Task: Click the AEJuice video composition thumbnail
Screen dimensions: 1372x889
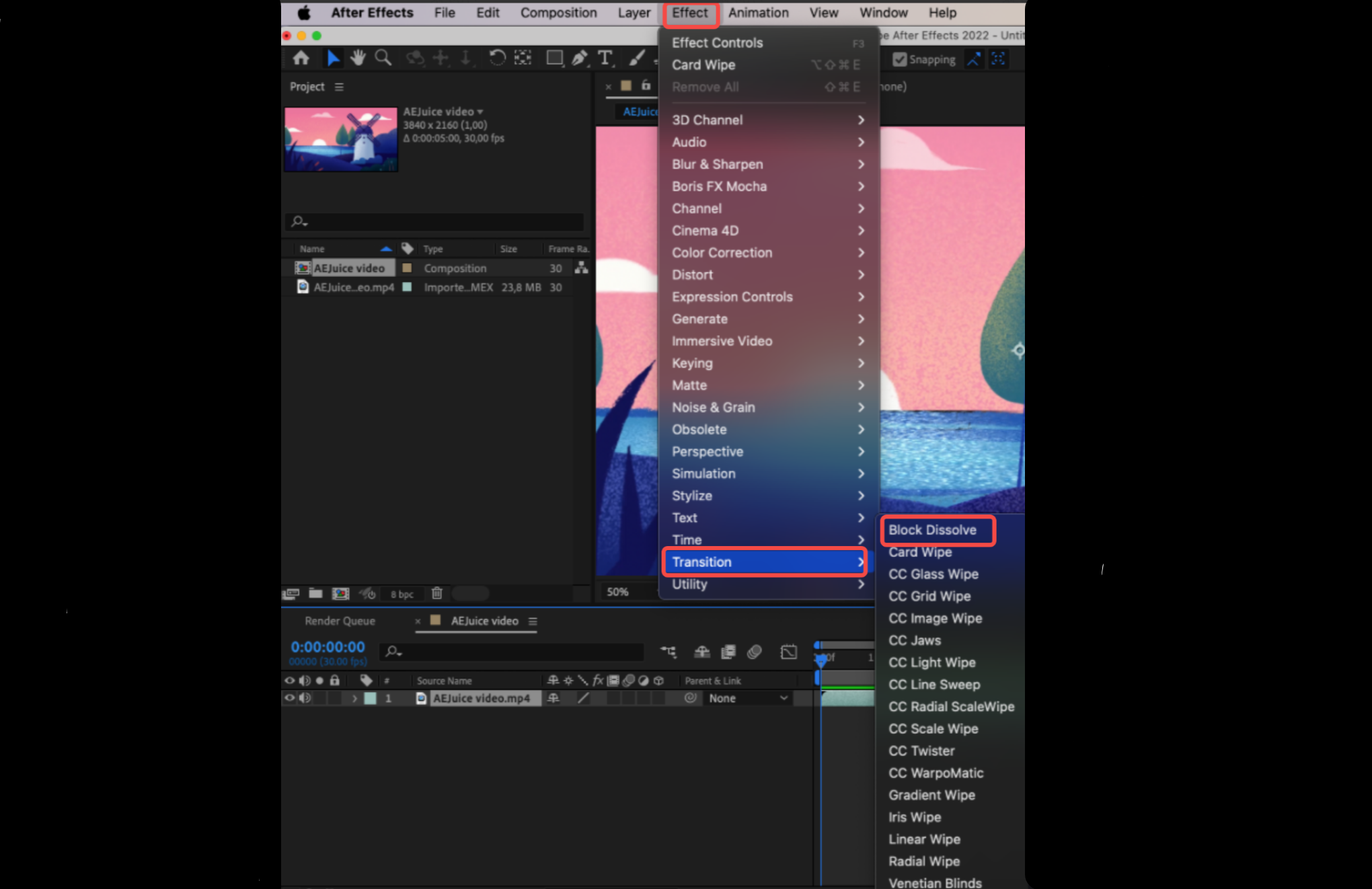Action: pos(341,138)
